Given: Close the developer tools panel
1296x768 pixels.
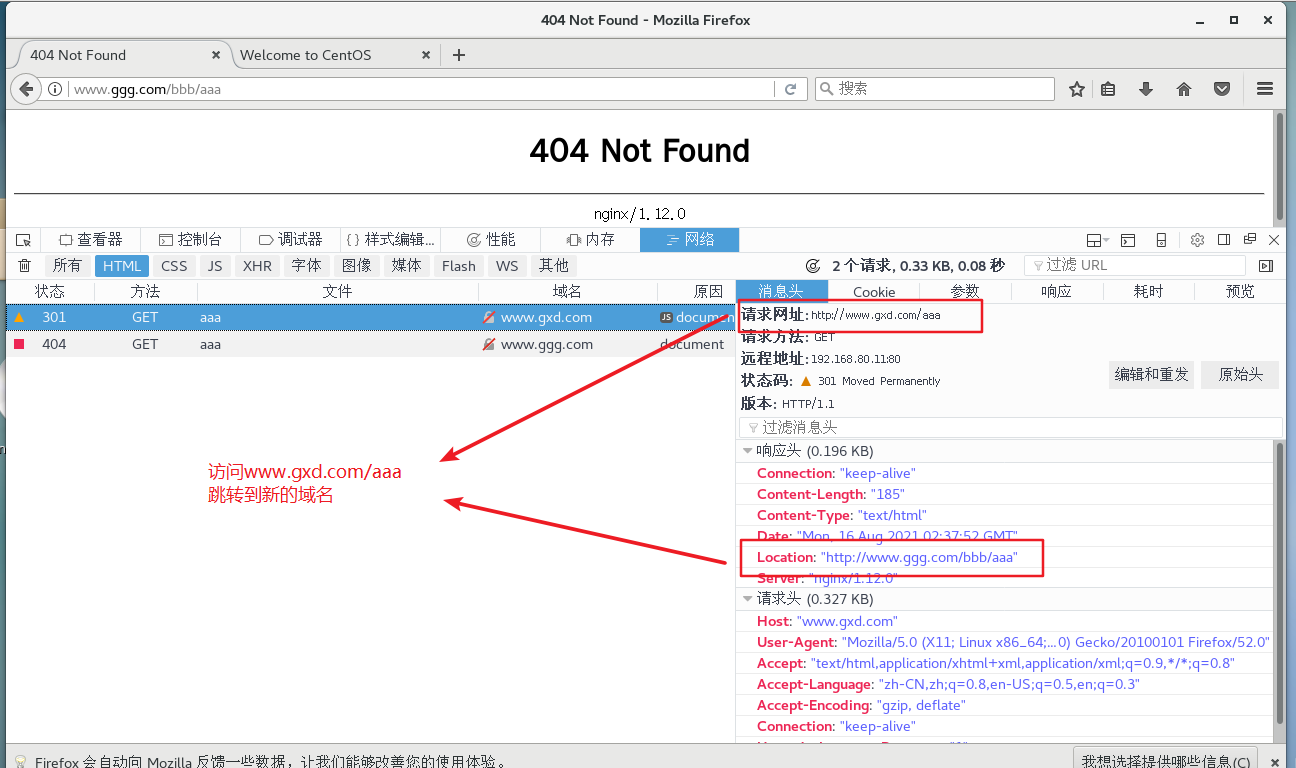Looking at the screenshot, I should 1274,240.
